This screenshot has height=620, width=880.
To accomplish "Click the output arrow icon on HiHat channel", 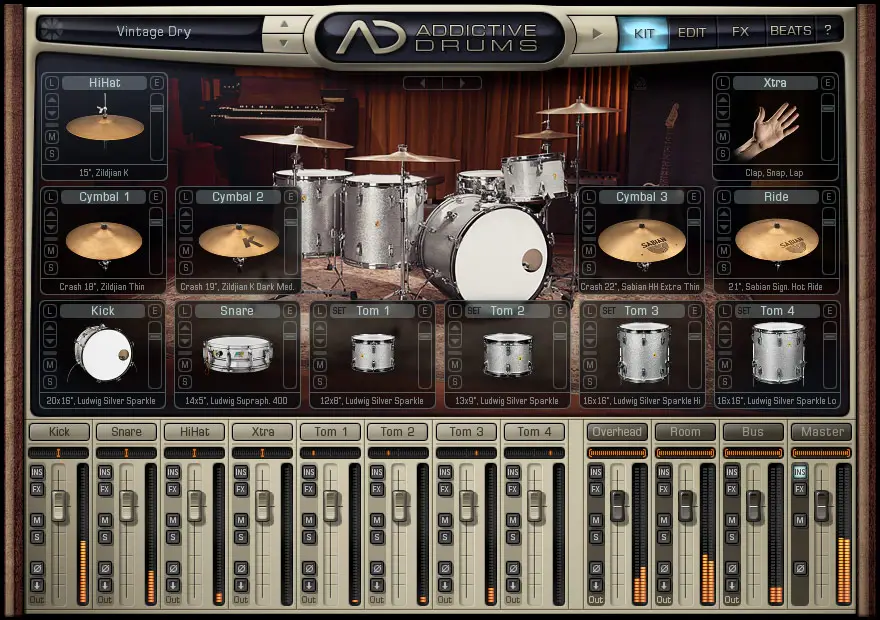I will pos(173,585).
